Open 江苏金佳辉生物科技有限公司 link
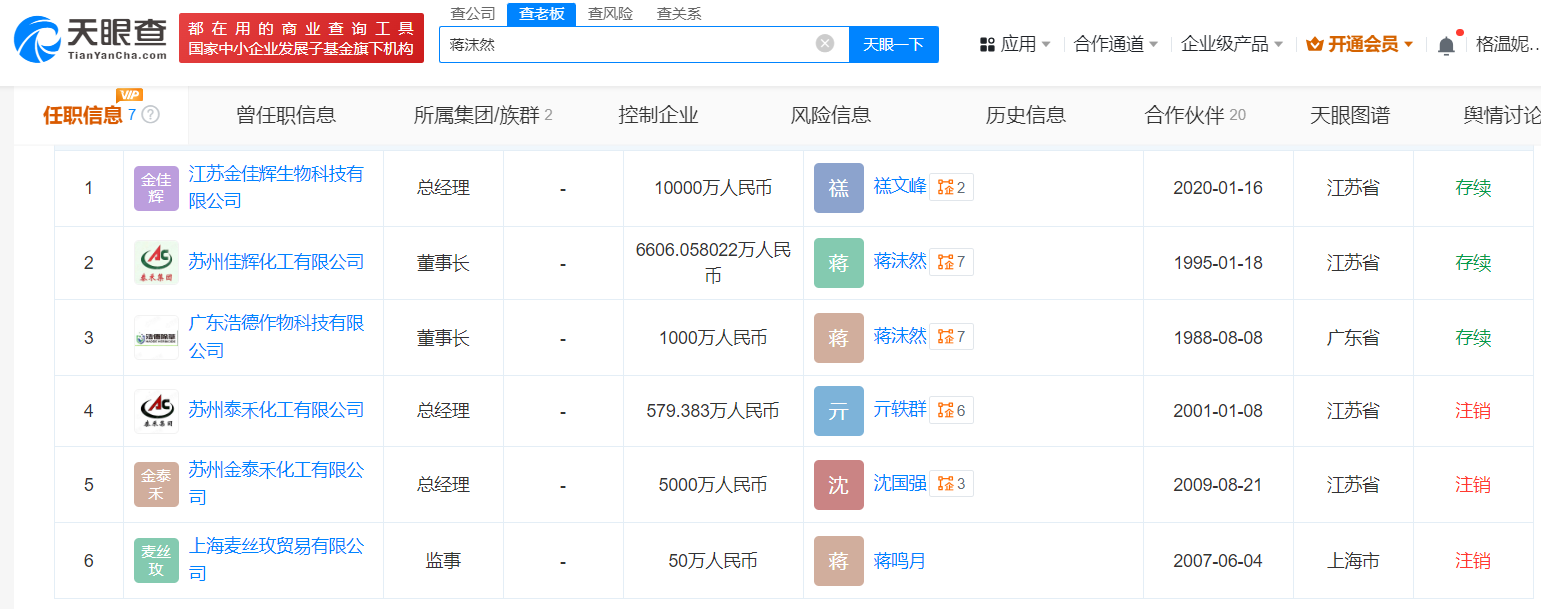The image size is (1541, 609). (276, 187)
